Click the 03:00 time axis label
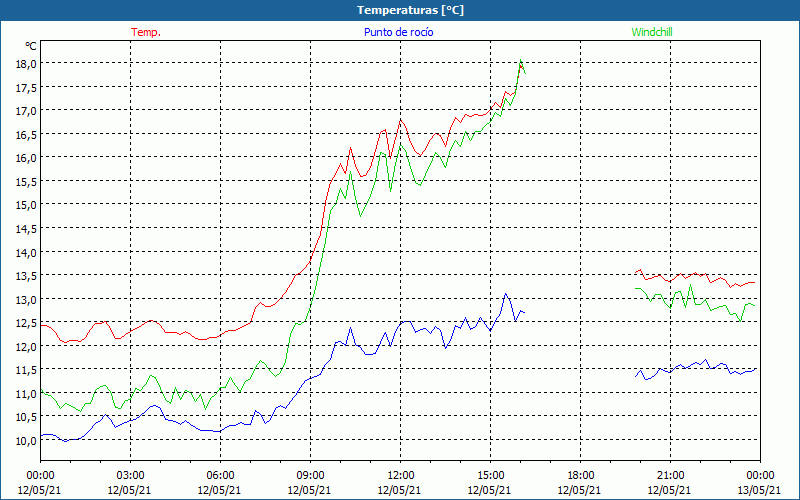 click(x=130, y=476)
